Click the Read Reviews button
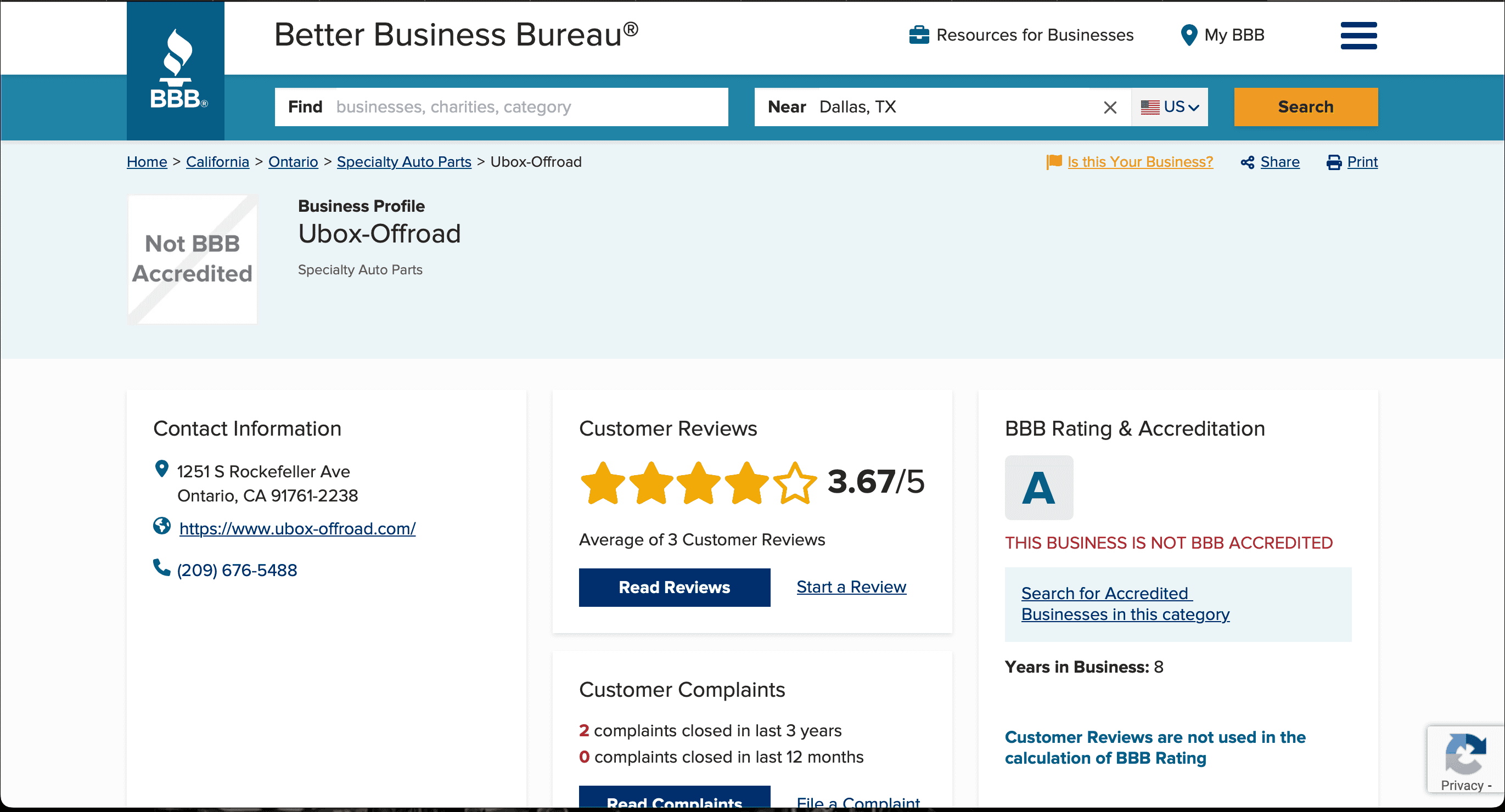 [x=674, y=587]
